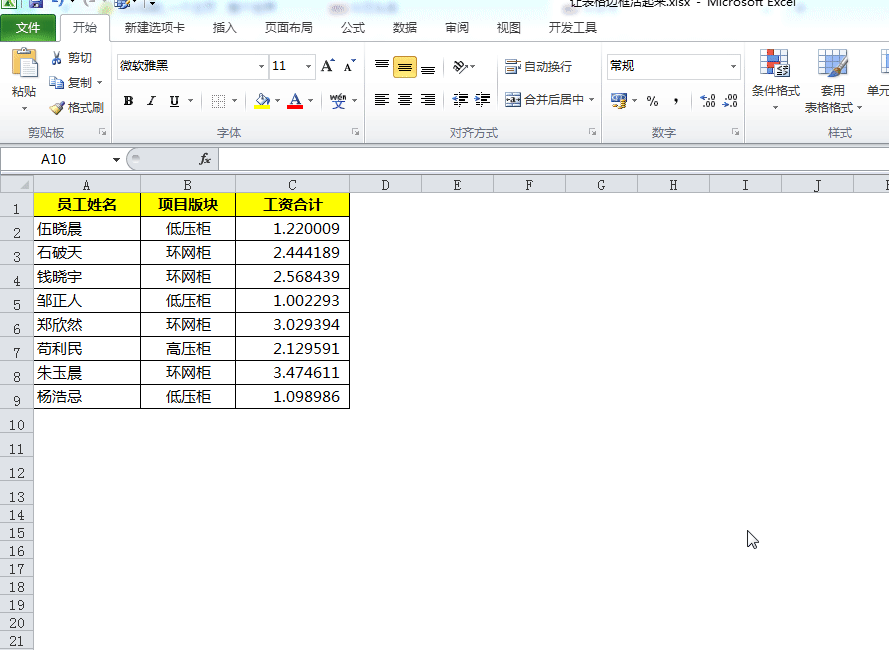The width and height of the screenshot is (889, 650).
Task: Align text to bottom of cell
Action: 428,67
